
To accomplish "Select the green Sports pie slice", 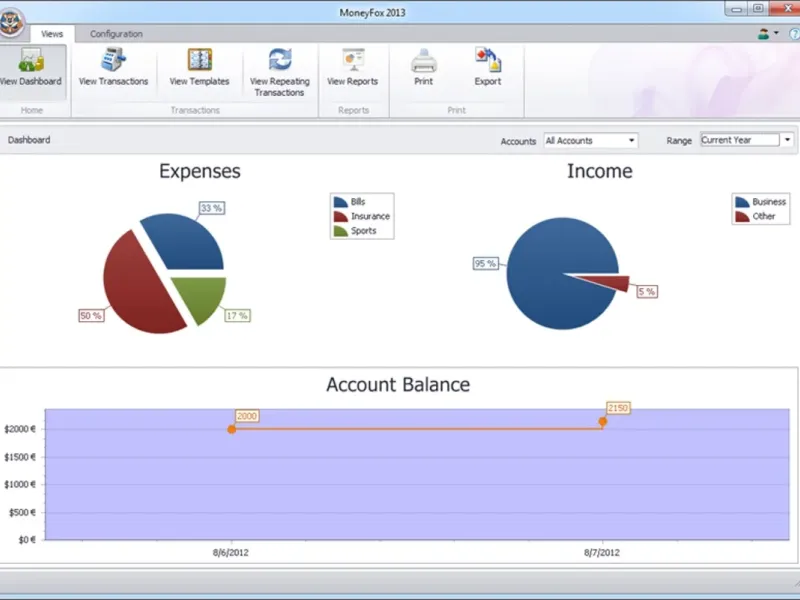I will (204, 296).
